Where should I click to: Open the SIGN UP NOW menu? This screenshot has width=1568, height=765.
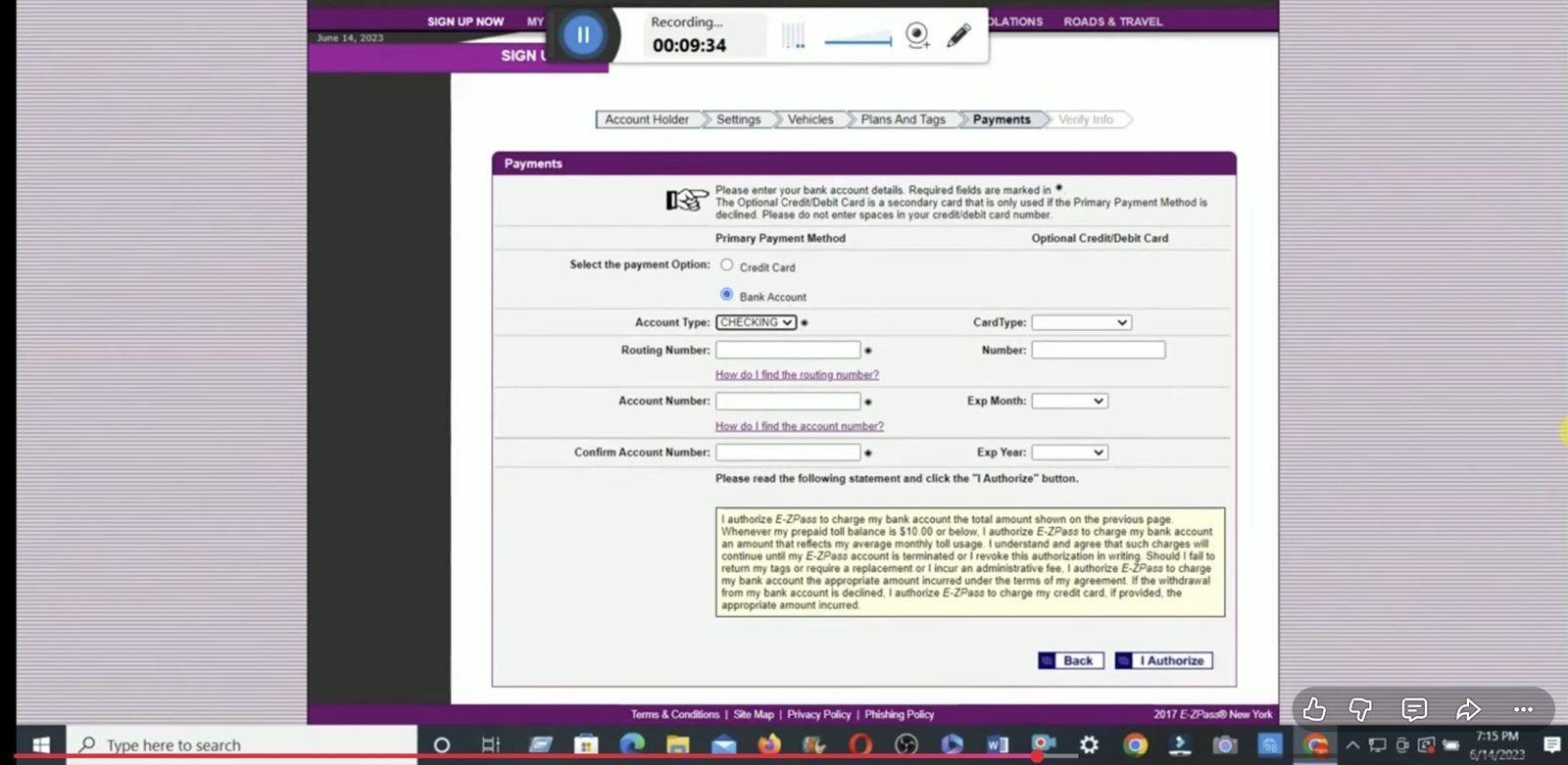click(x=465, y=22)
